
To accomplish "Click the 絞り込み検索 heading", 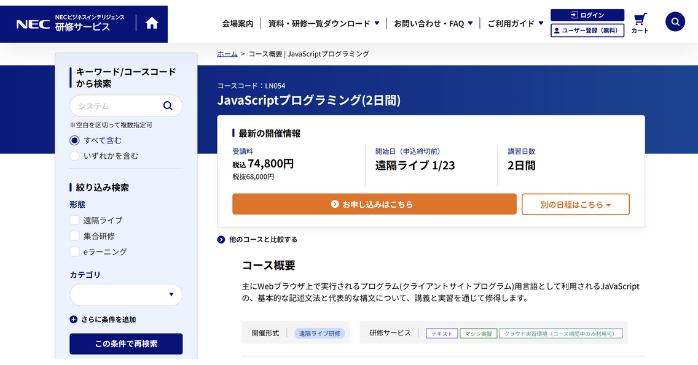I will [102, 187].
